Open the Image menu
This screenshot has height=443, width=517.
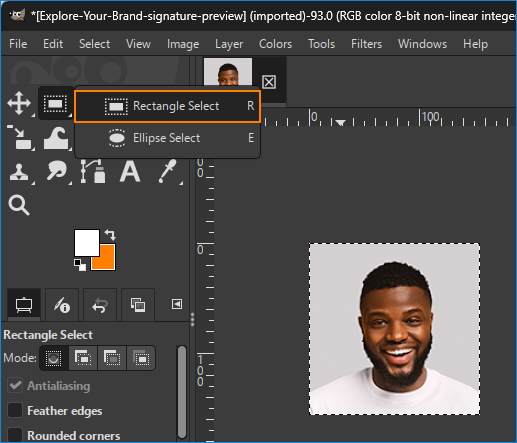tap(183, 44)
